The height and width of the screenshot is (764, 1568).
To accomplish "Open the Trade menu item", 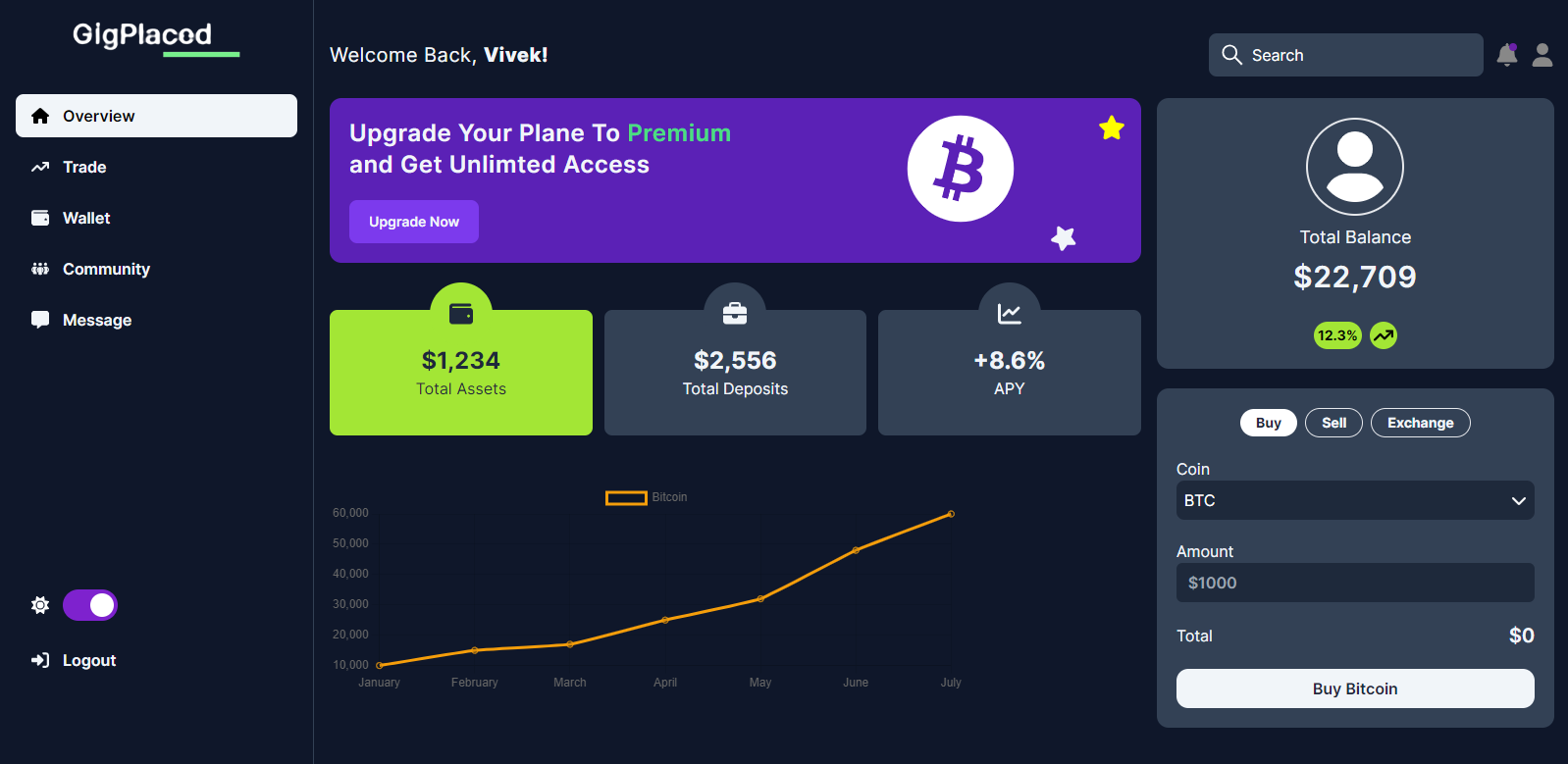I will pos(84,167).
